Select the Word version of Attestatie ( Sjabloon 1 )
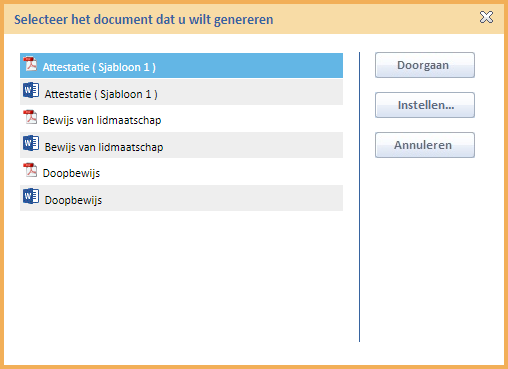The width and height of the screenshot is (508, 369). pyautogui.click(x=181, y=92)
